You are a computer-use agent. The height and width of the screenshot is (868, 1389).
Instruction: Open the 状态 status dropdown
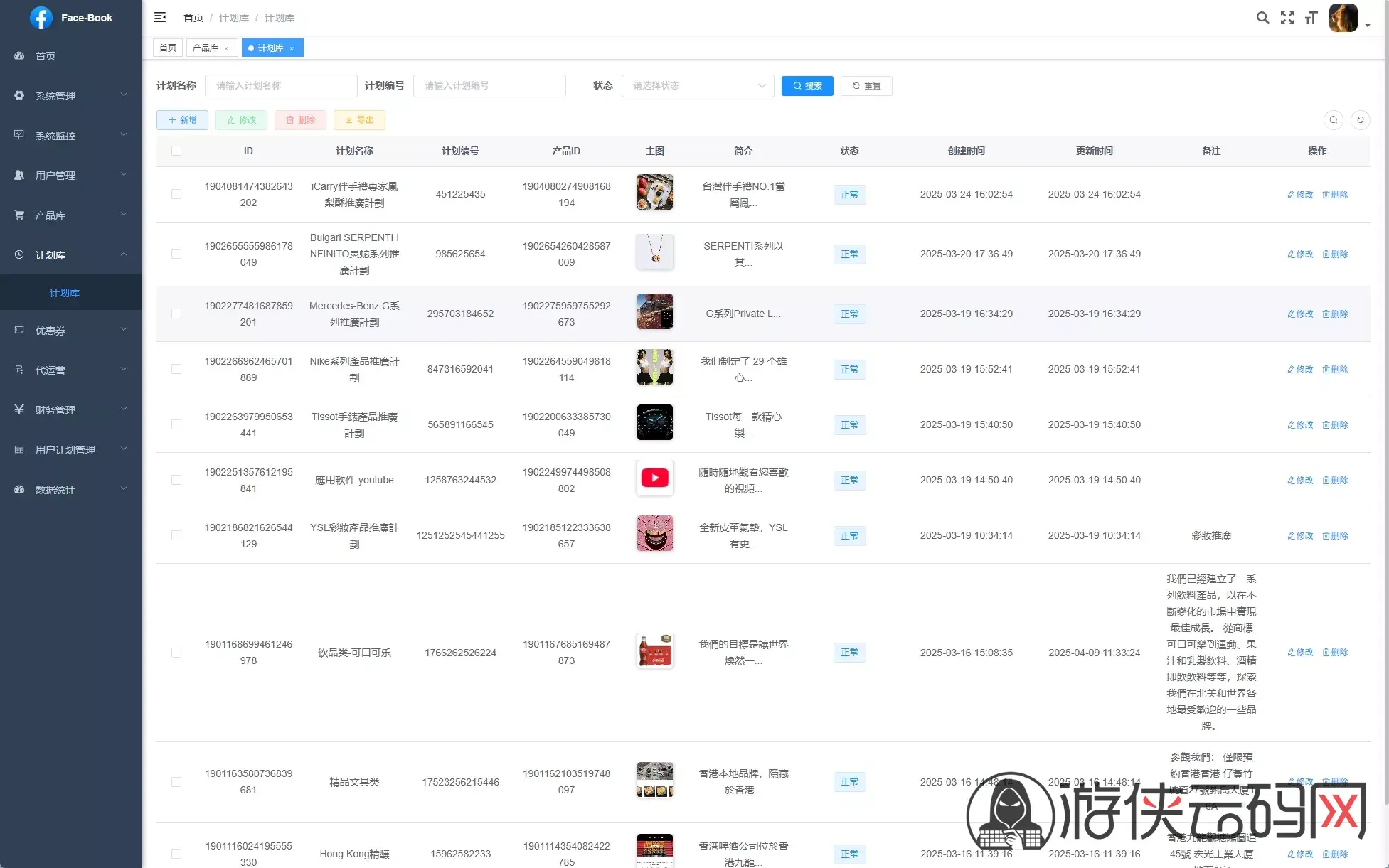[x=697, y=86]
